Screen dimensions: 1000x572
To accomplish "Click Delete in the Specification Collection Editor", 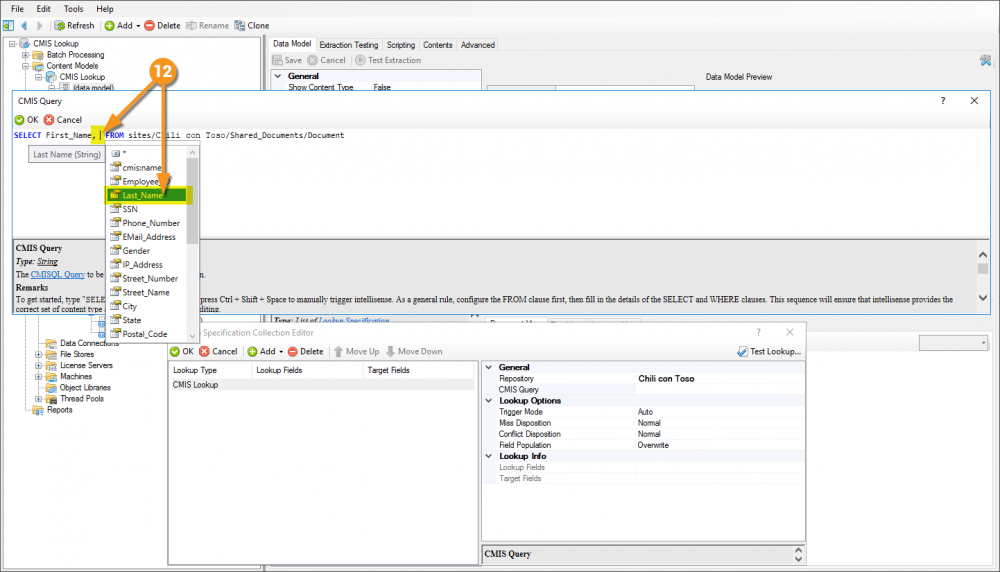I will click(x=305, y=351).
